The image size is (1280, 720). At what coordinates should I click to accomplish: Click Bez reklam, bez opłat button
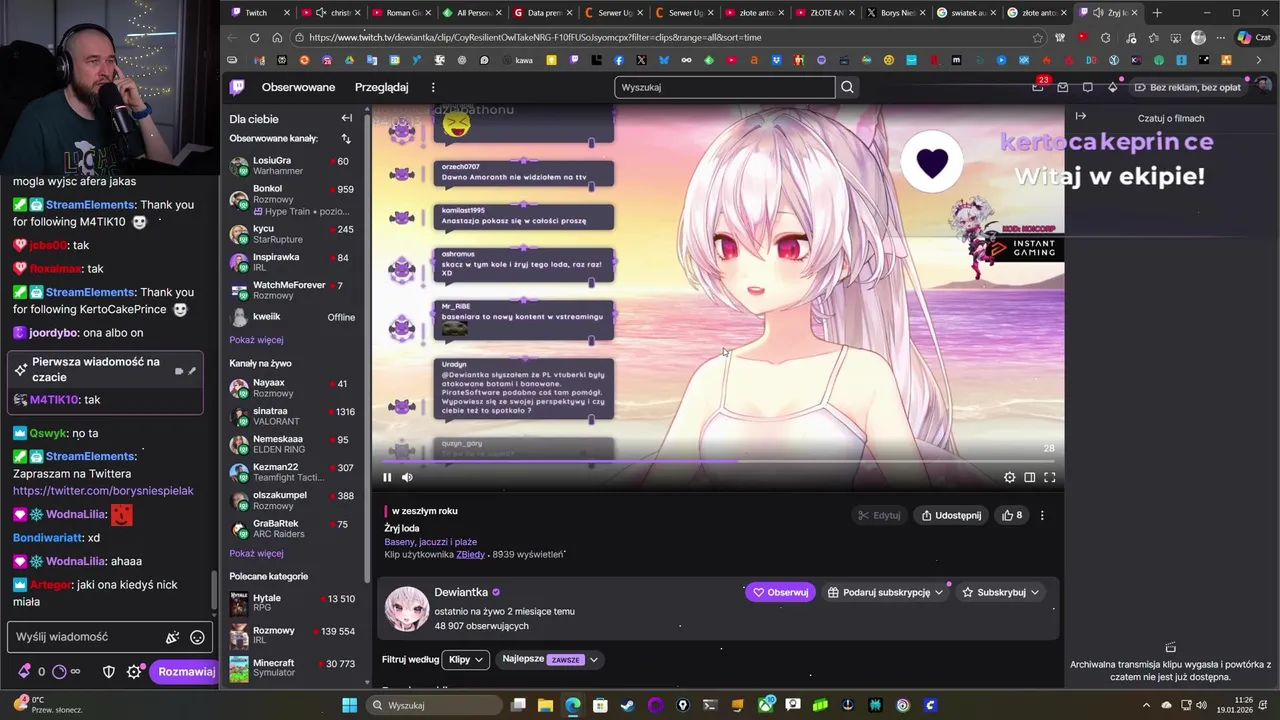(x=1187, y=87)
